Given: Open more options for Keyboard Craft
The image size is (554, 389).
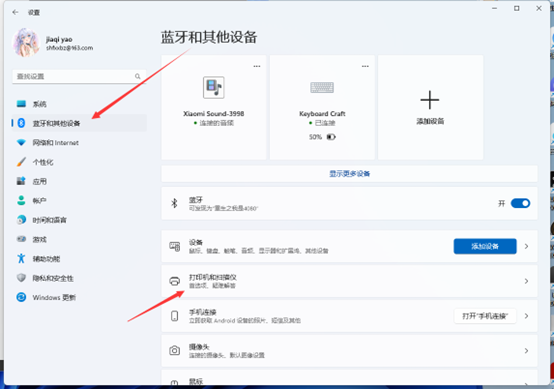Looking at the screenshot, I should (365, 66).
